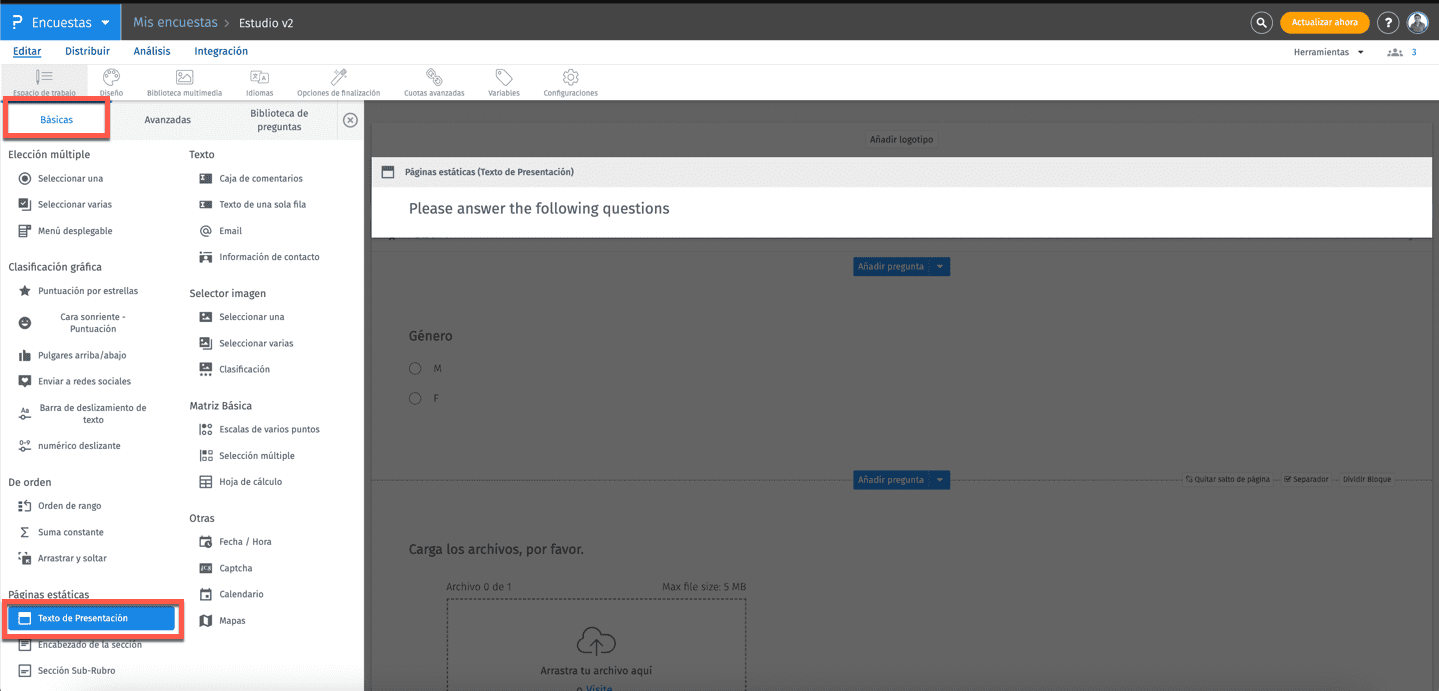Switch to the Avanzadas question tab
1439x691 pixels.
(x=167, y=119)
